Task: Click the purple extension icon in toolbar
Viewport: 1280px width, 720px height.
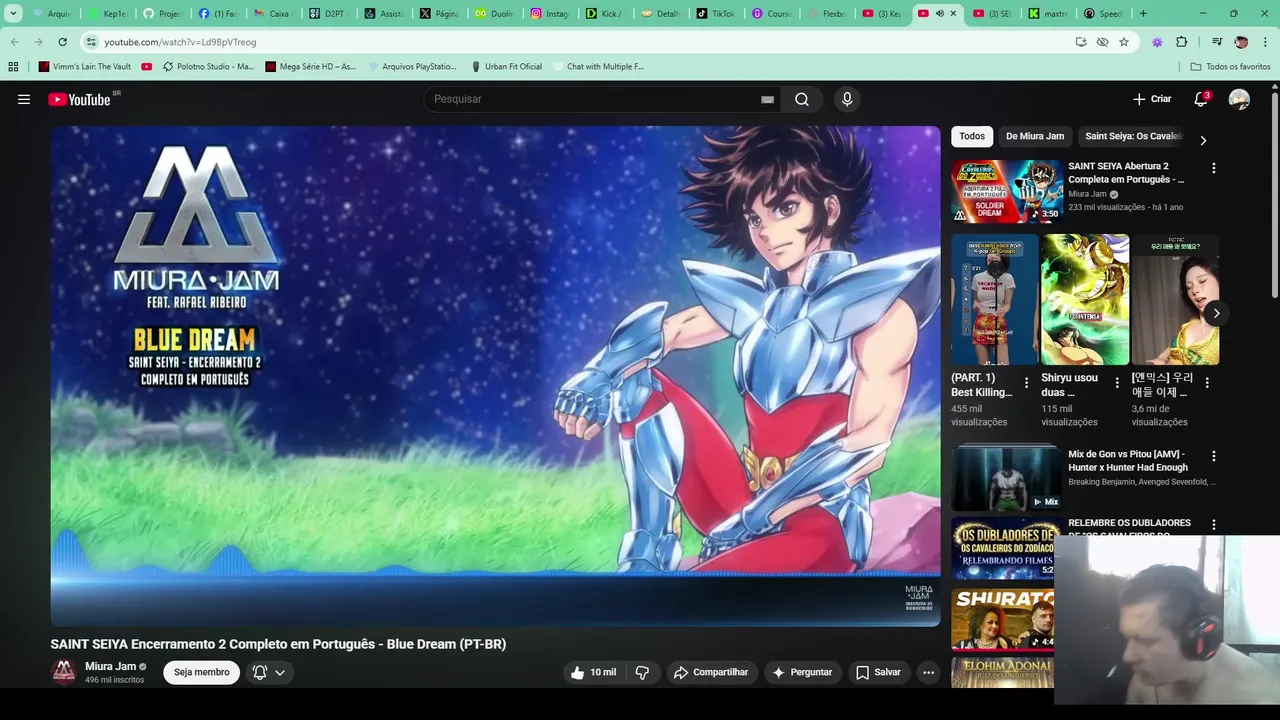Action: pos(1157,42)
